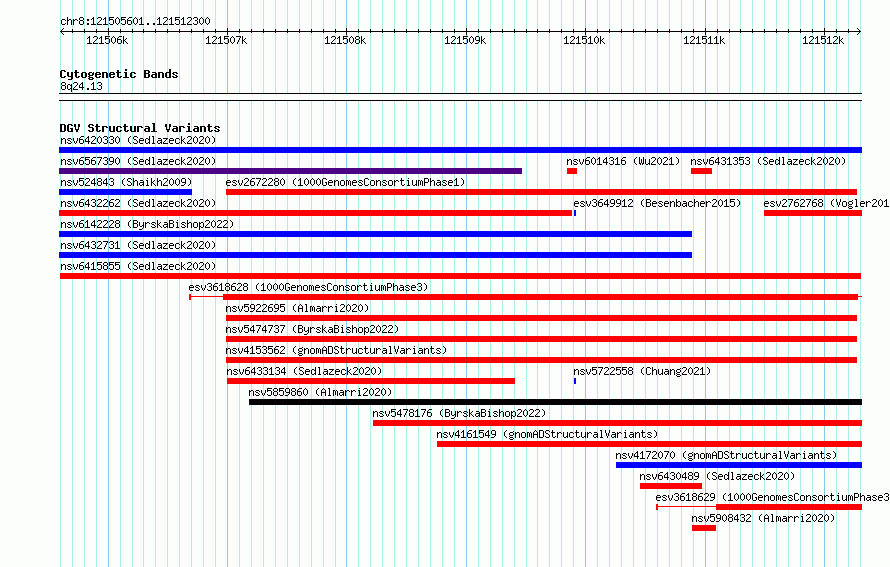Open the nsv6567390 (Sedlazeck2020) label
Viewport: 890px width, 567px height.
(138, 161)
